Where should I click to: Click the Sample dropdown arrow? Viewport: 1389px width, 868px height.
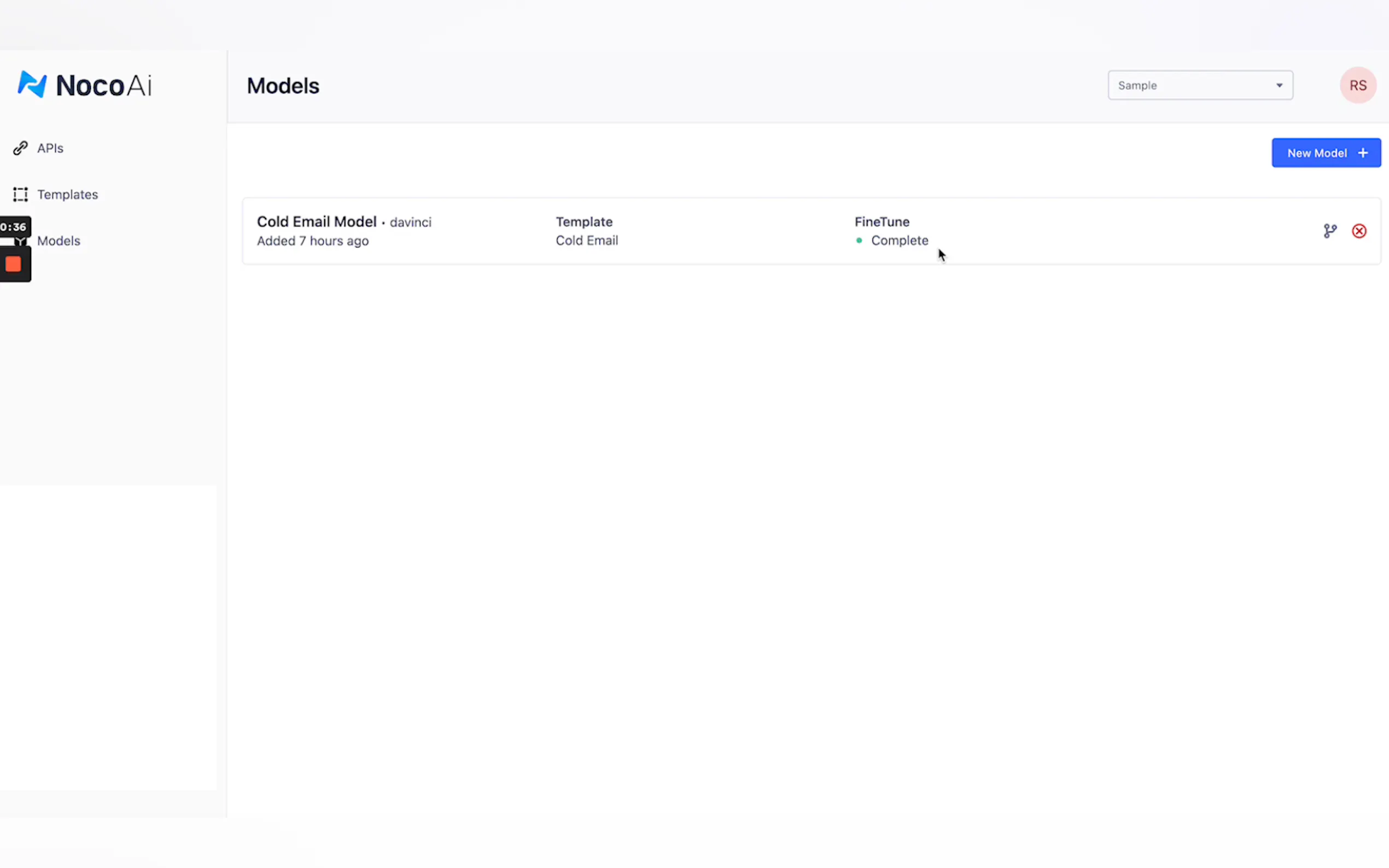[x=1279, y=85]
